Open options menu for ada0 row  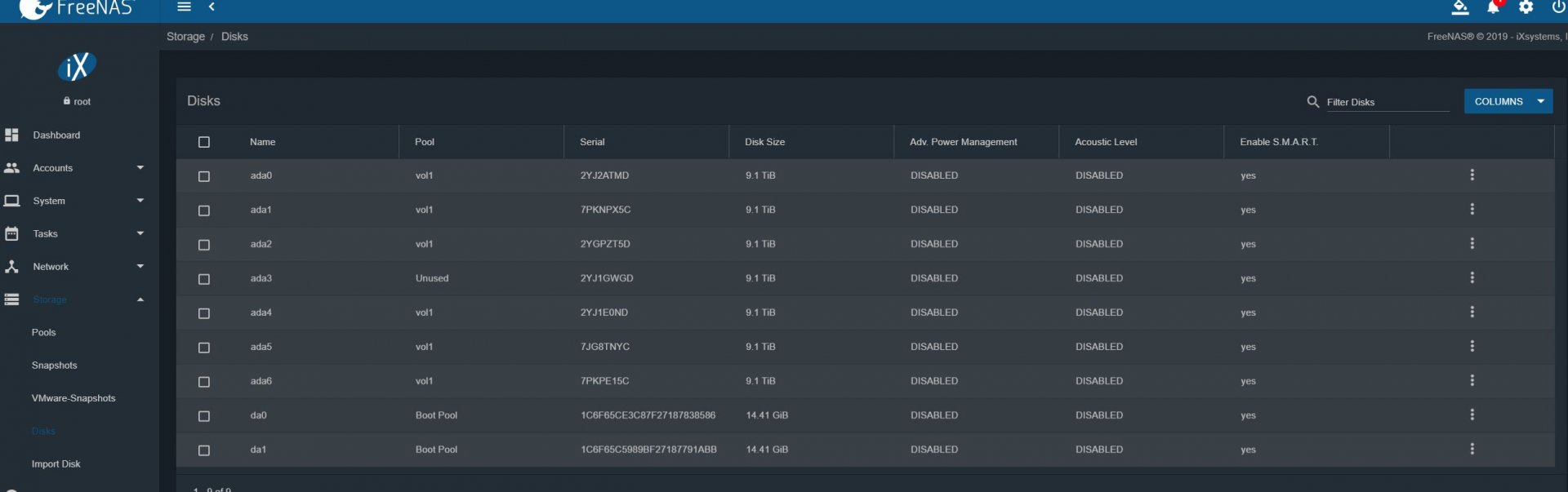1472,175
